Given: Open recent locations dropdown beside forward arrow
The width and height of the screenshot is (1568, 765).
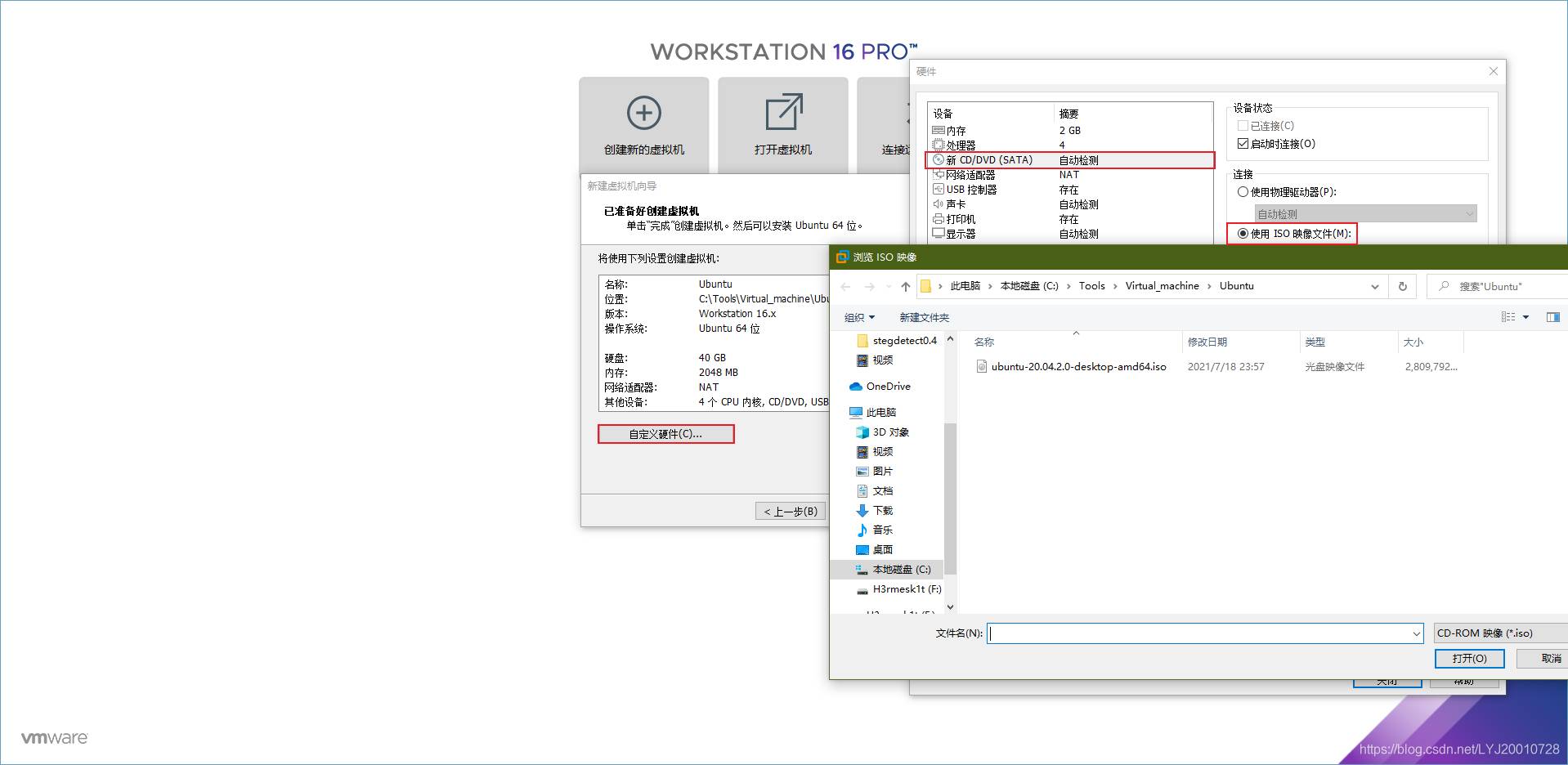Looking at the screenshot, I should coord(889,286).
